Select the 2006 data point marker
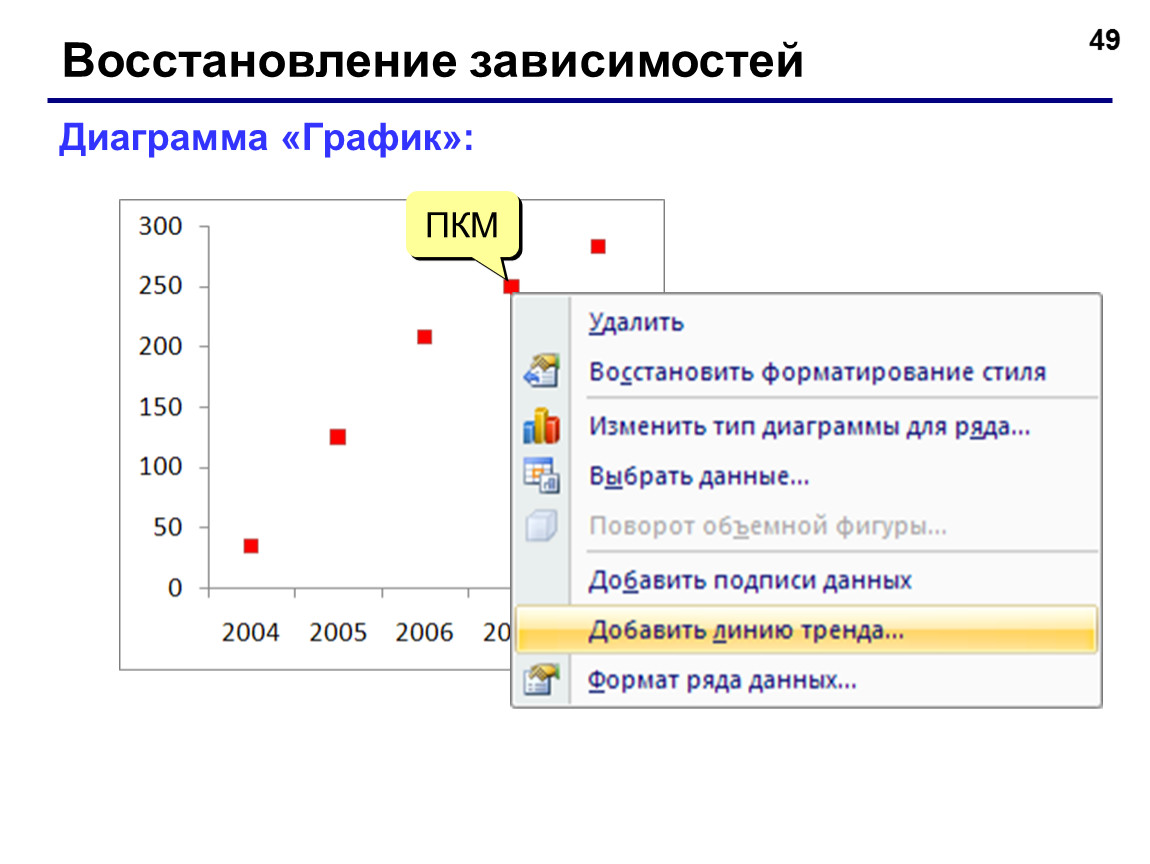Screen dimensions: 1150x864 click(424, 337)
